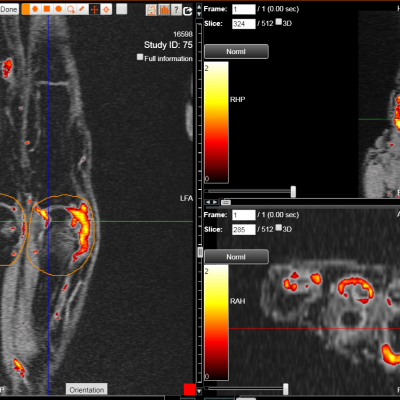Click the red color square at the bottom
This screenshot has height=400, width=400.
tap(189, 389)
